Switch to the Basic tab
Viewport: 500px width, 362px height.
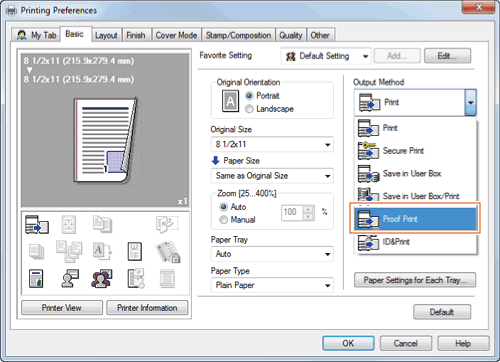pos(75,34)
